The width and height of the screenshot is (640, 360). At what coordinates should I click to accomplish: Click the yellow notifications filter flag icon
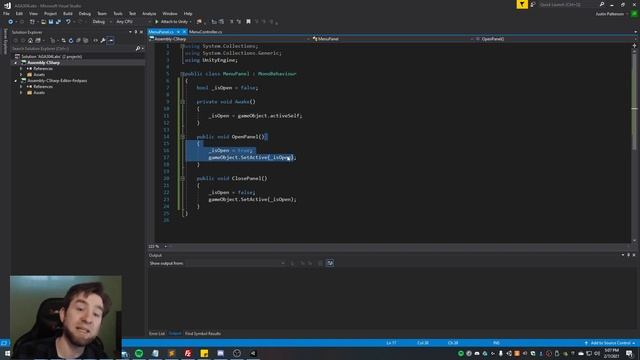[522, 4]
